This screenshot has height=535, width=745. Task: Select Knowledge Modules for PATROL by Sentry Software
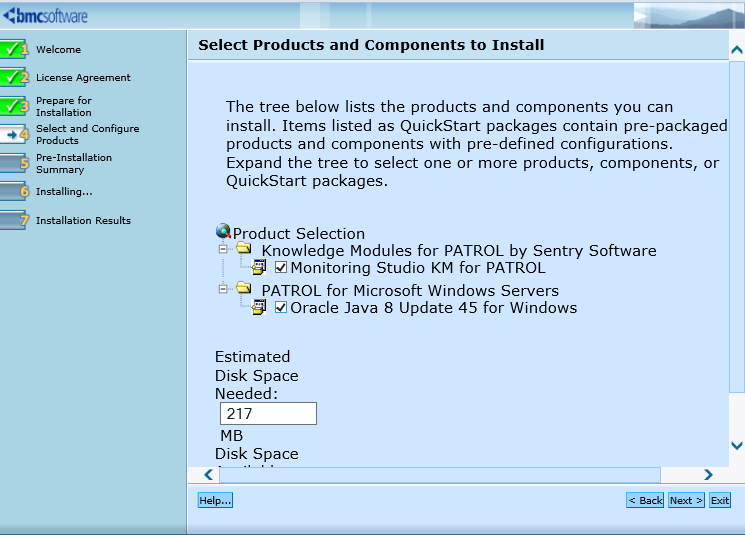(x=459, y=250)
